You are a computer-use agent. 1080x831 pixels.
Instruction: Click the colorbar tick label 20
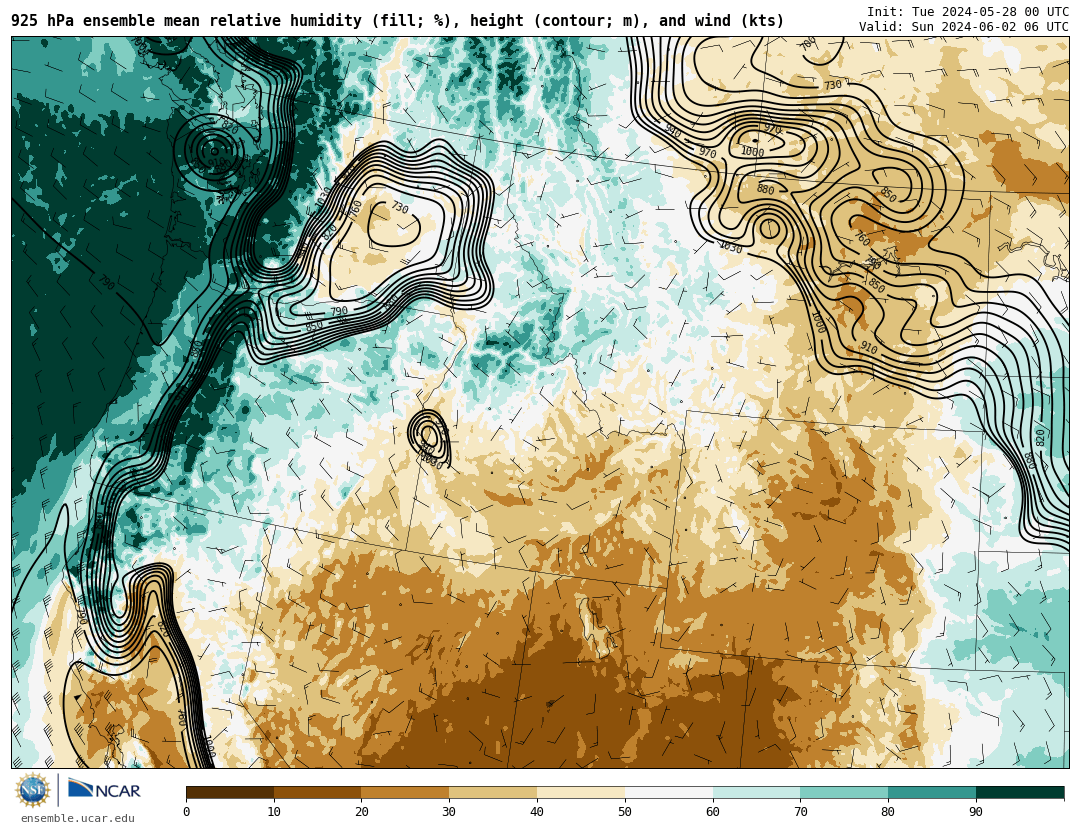(362, 812)
